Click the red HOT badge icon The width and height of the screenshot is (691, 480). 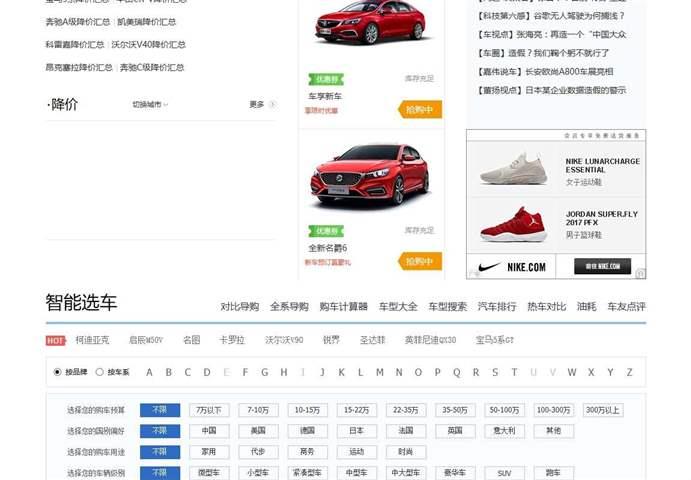(56, 340)
